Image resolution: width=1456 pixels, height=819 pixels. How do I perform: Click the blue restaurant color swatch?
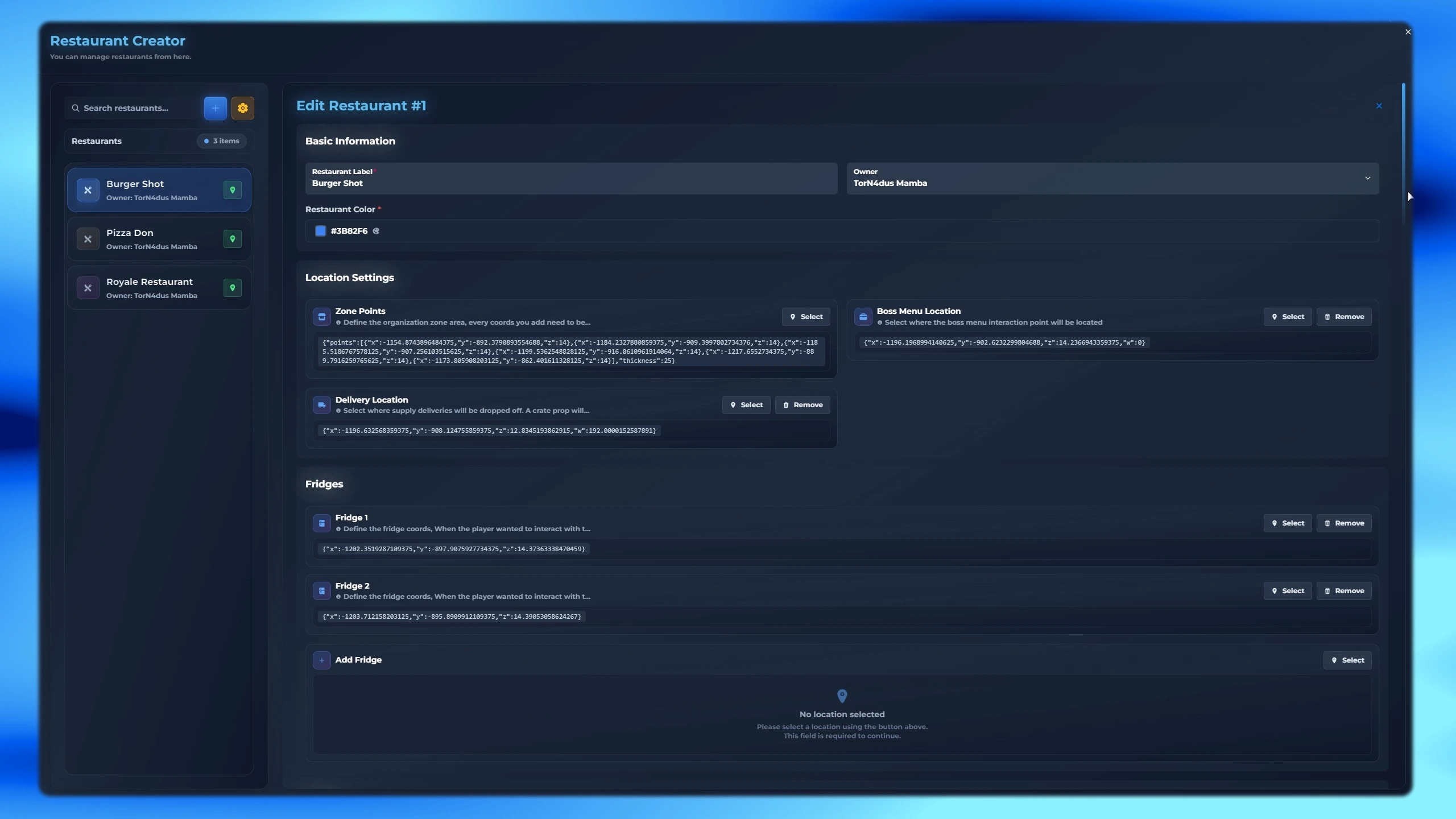click(x=320, y=231)
